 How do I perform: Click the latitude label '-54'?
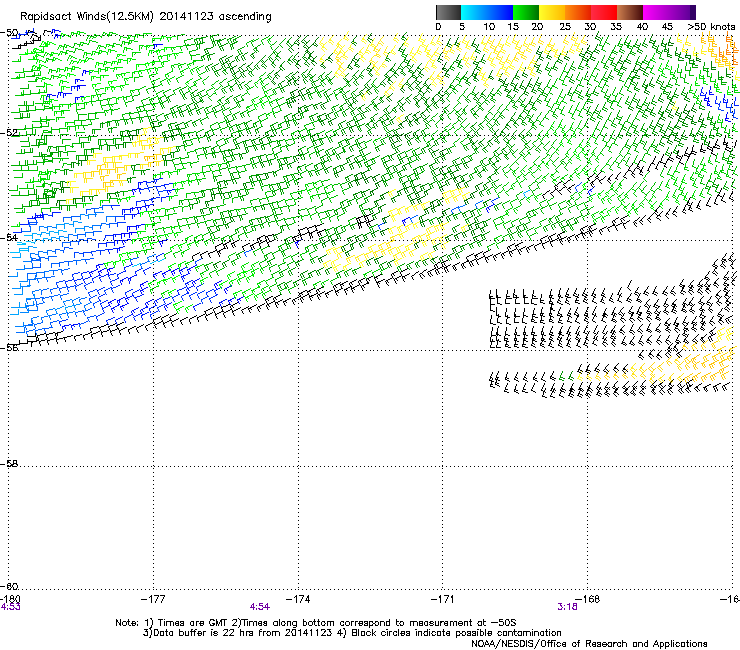click(9, 237)
